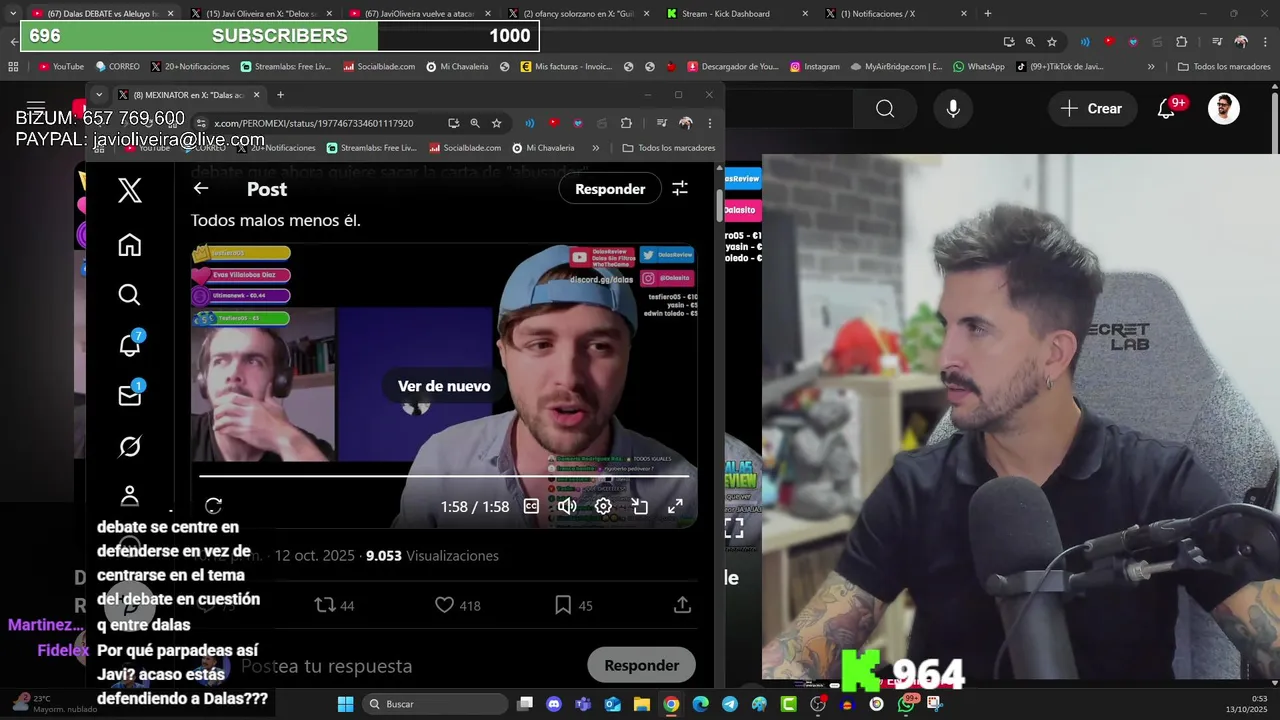The height and width of the screenshot is (720, 1280).
Task: Replay video with Ver de nuevo
Action: (444, 386)
